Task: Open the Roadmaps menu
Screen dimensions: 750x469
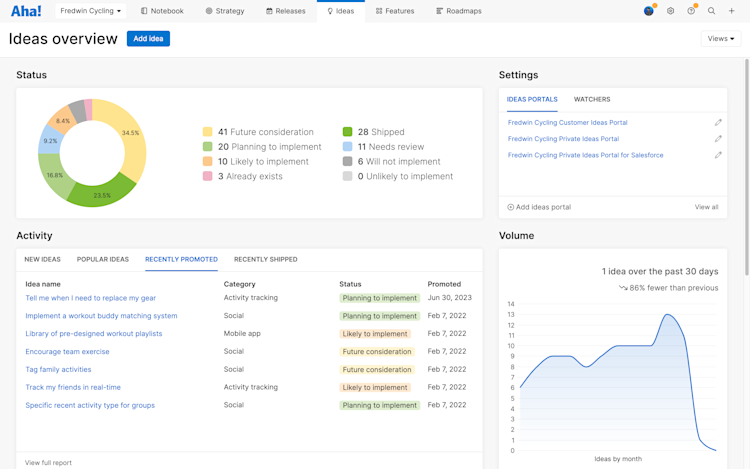Action: click(x=459, y=11)
